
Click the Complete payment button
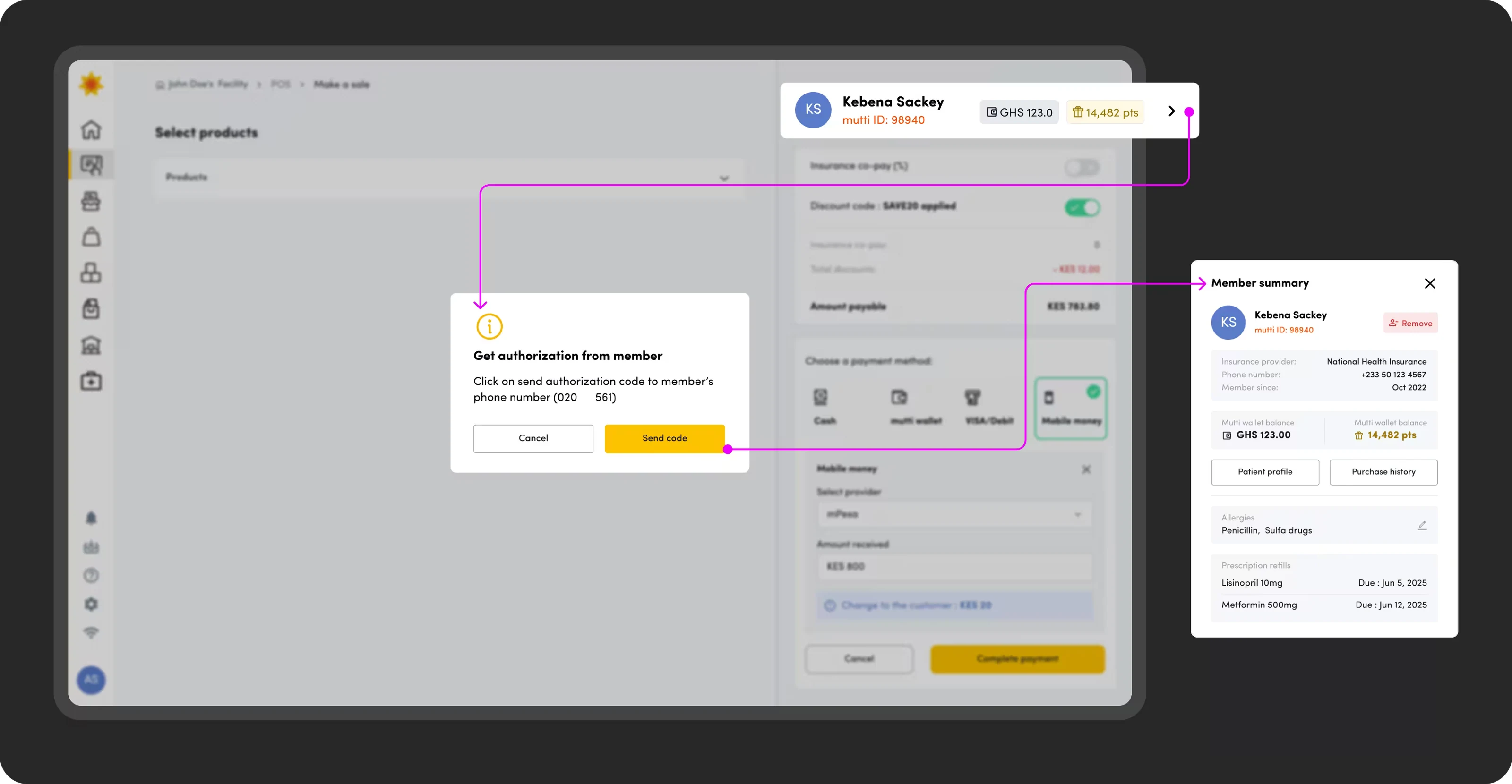click(x=1018, y=659)
